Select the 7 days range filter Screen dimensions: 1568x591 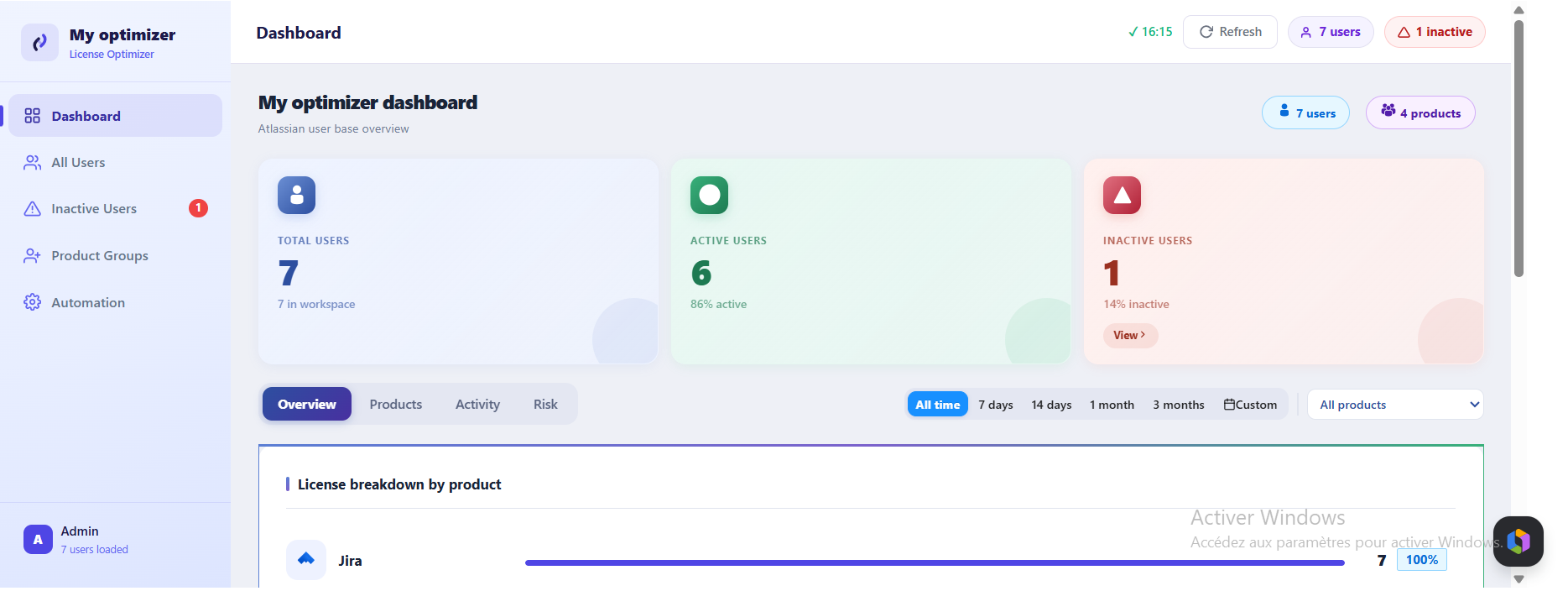996,405
